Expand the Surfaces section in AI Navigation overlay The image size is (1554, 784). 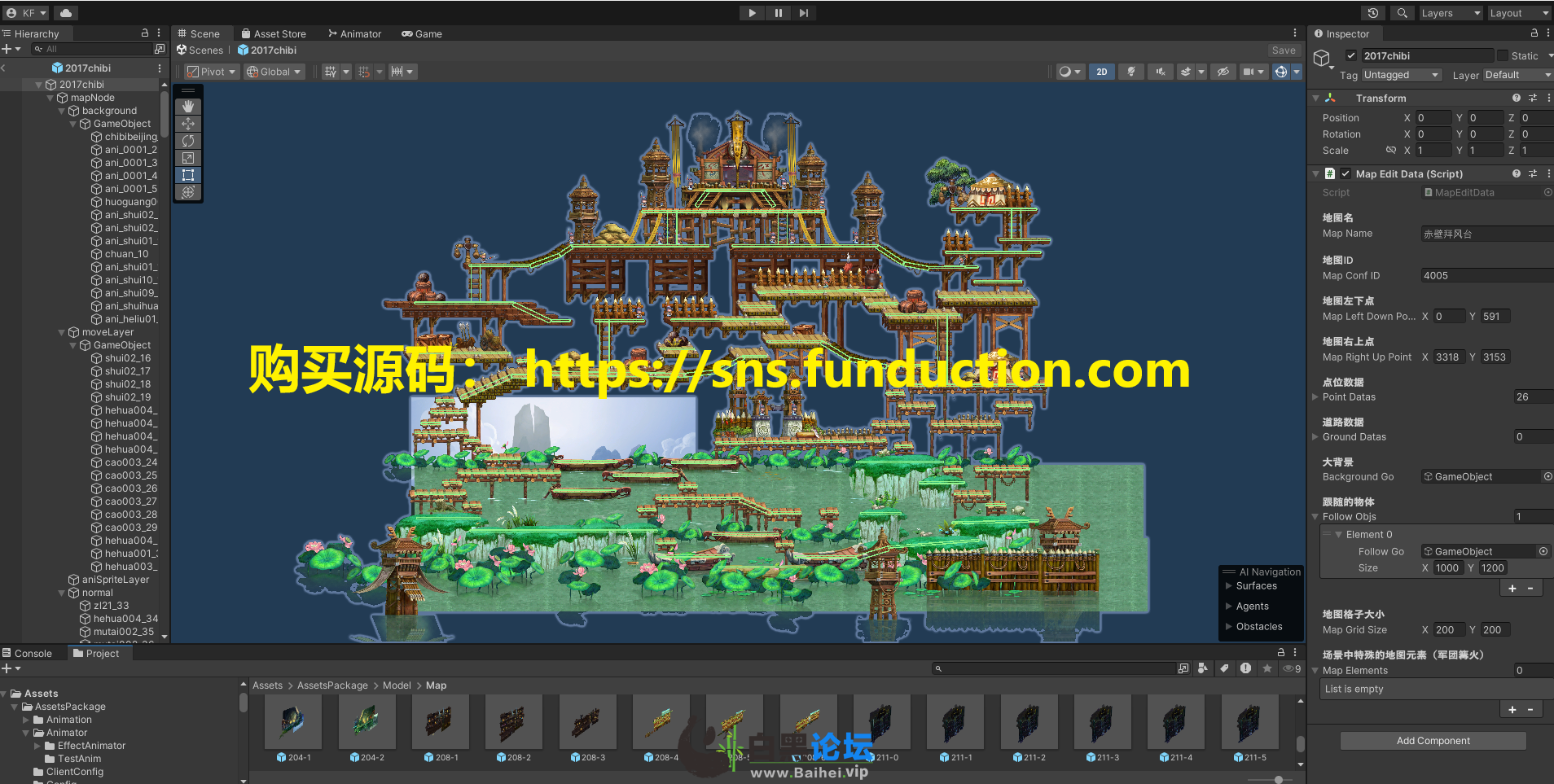tap(1229, 586)
